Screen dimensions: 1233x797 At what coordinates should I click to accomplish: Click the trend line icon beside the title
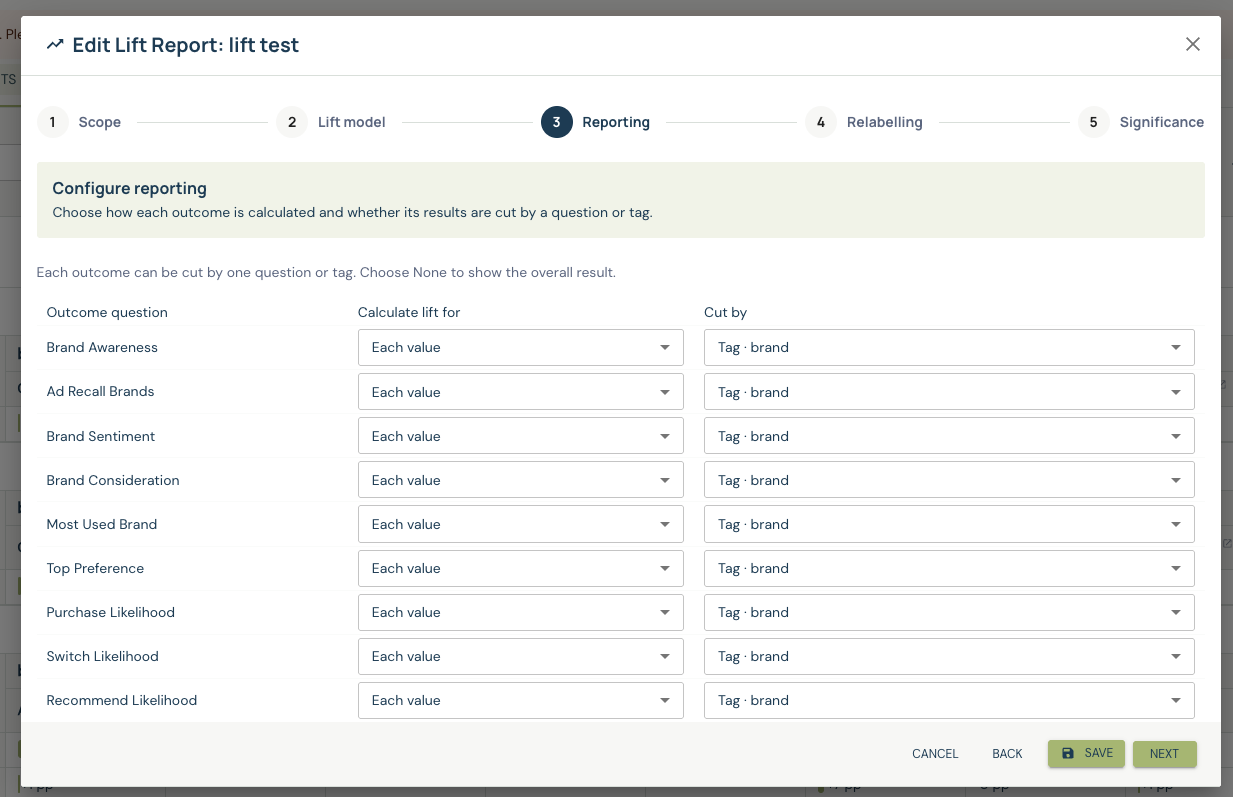[55, 45]
